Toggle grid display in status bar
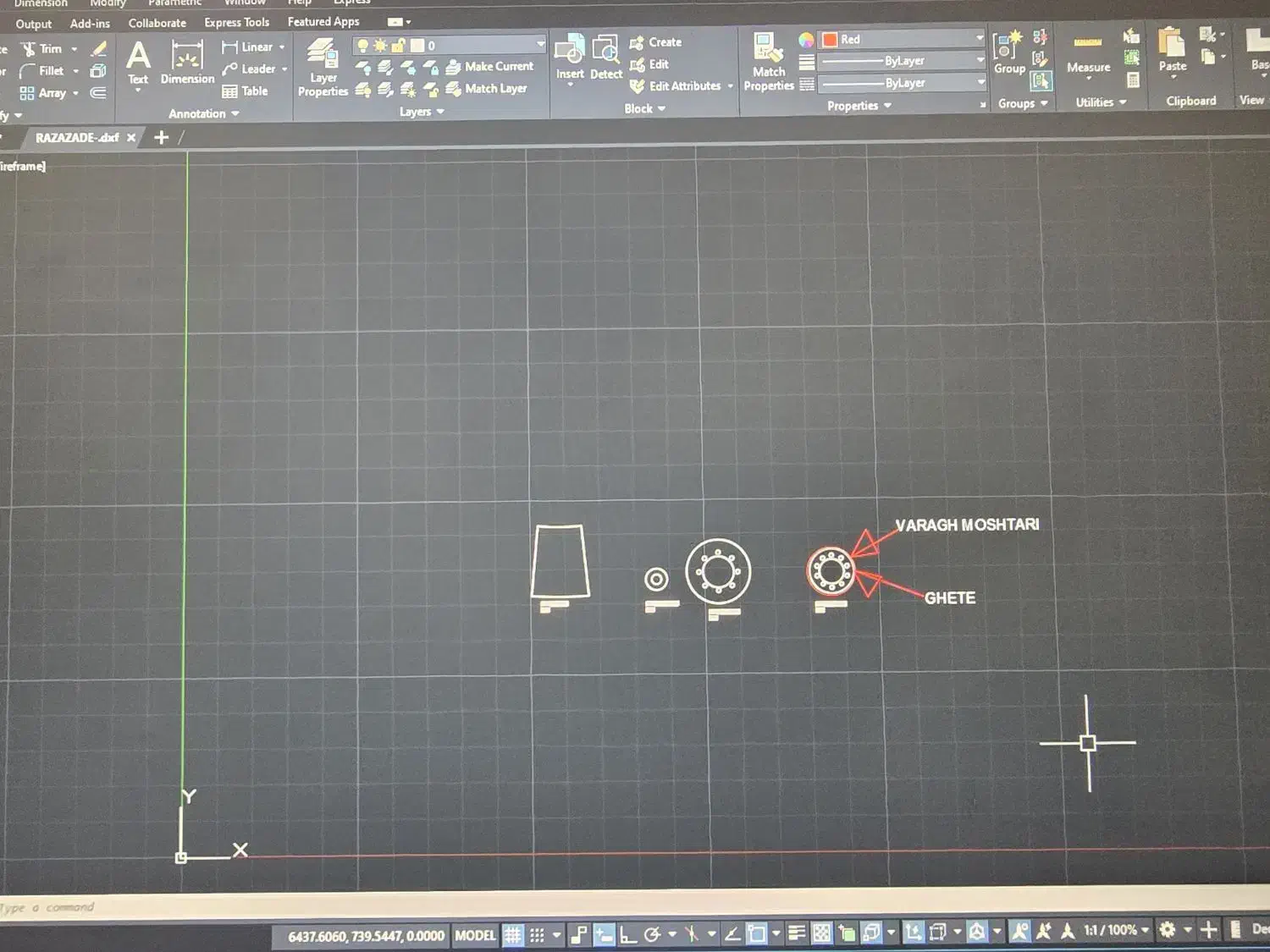 [513, 935]
